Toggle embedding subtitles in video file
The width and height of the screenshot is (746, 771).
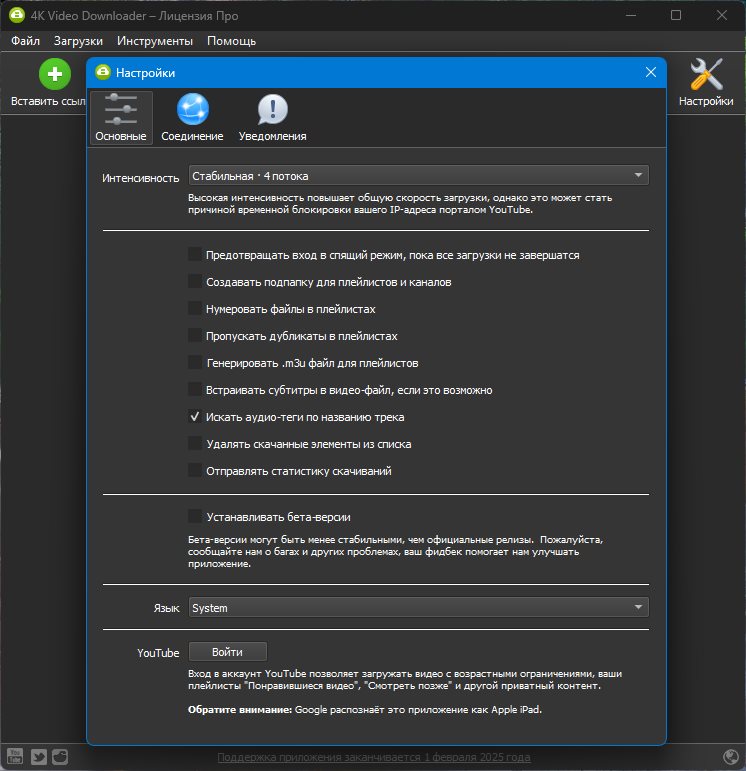(195, 389)
